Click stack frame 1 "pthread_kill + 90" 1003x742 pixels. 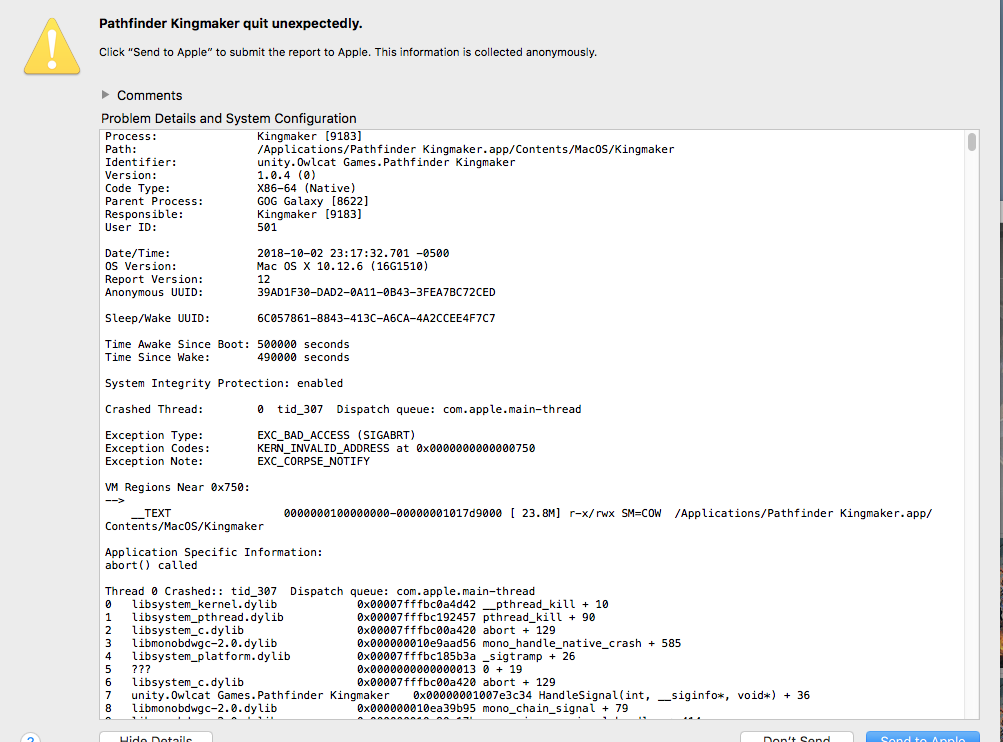[x=350, y=617]
